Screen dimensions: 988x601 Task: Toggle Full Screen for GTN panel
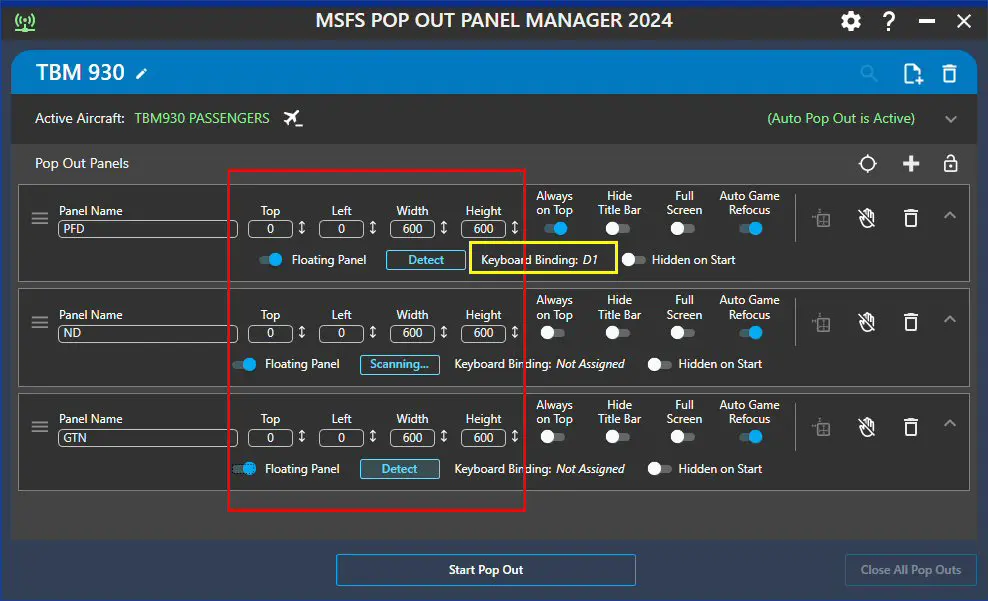point(682,437)
